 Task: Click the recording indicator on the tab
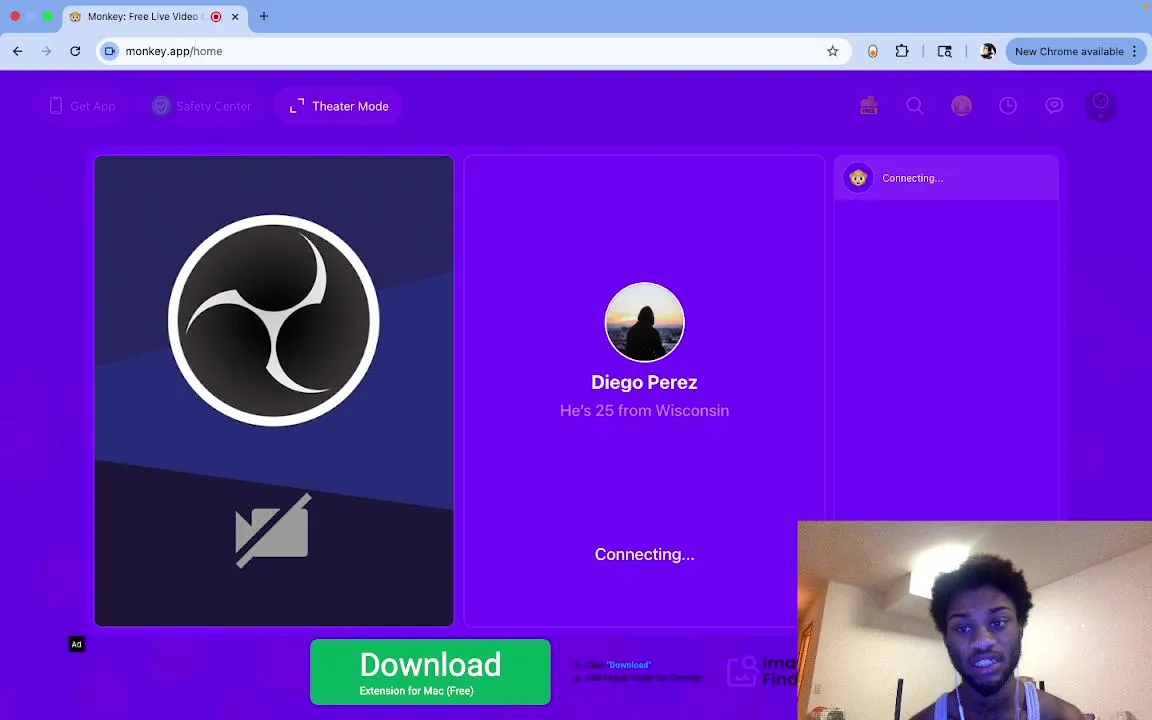coord(216,17)
